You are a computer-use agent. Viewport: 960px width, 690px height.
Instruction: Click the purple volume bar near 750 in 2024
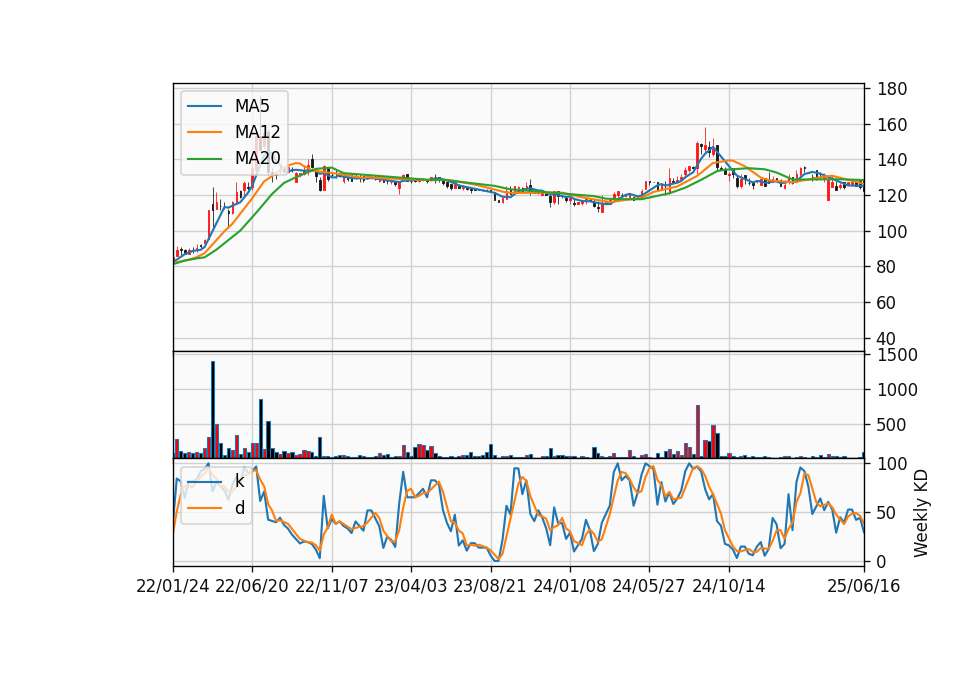click(x=698, y=432)
